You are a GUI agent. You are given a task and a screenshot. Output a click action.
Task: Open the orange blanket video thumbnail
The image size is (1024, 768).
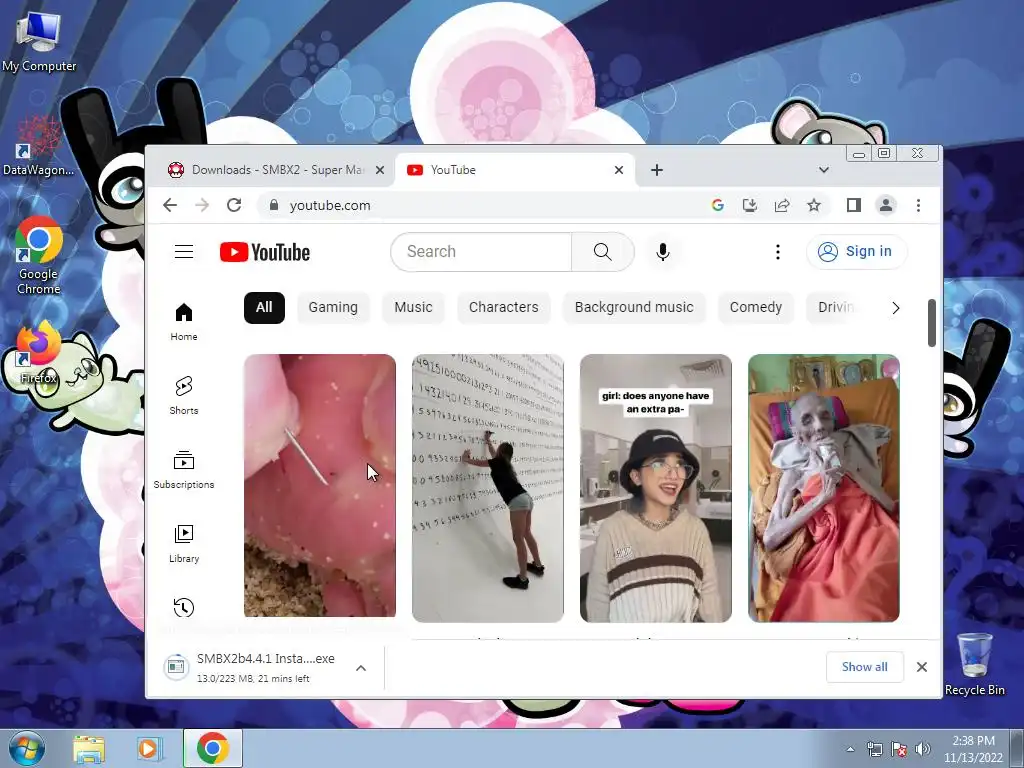pyautogui.click(x=824, y=488)
